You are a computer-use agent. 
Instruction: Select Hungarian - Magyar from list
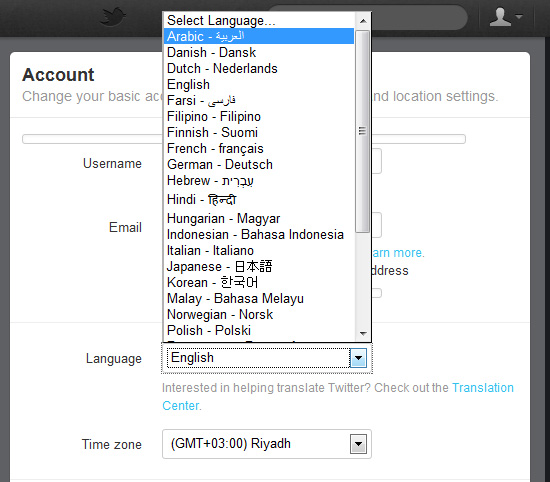click(259, 218)
